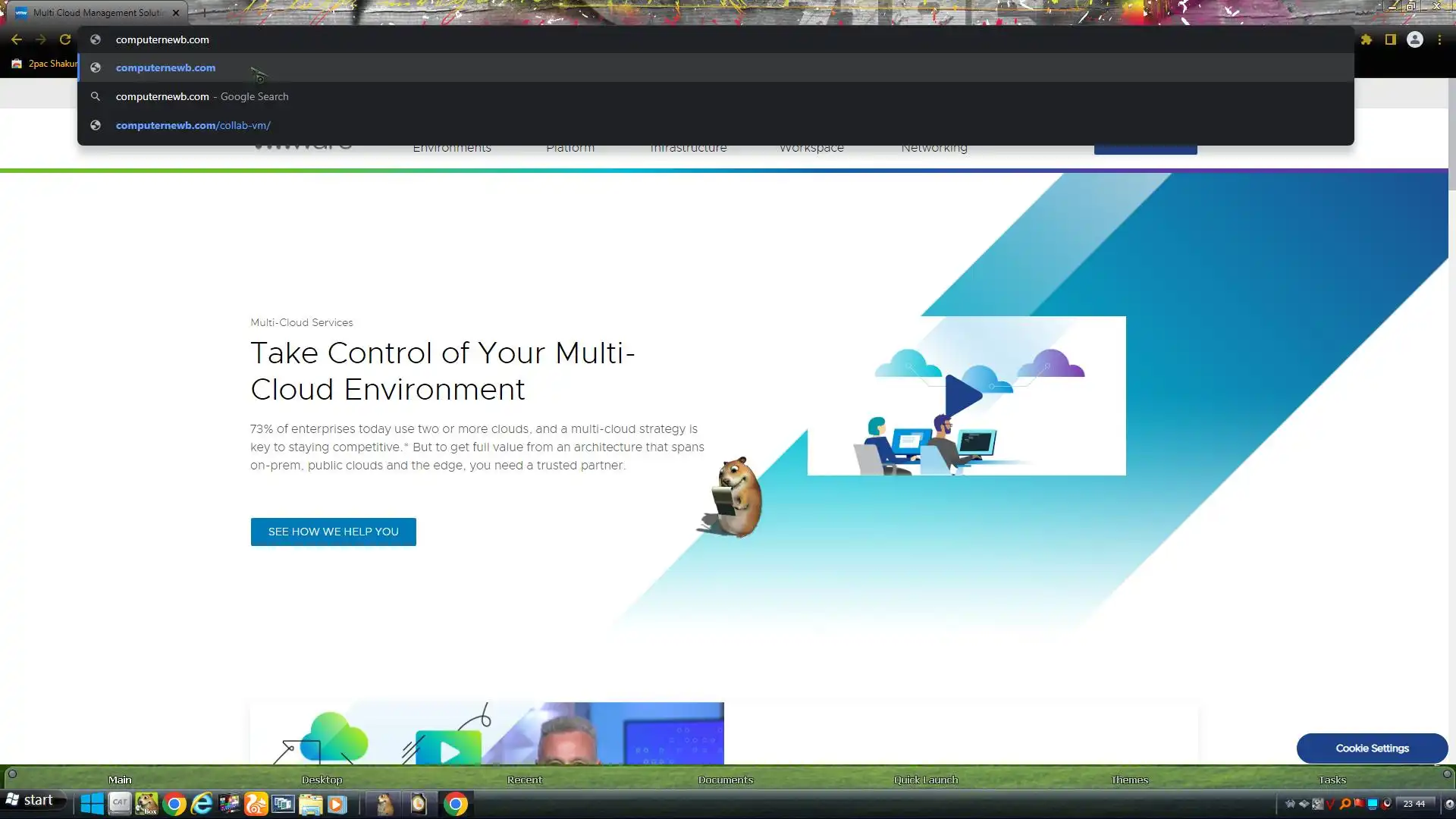Open the file explorer taskbar icon
The height and width of the screenshot is (819, 1456).
[x=310, y=804]
